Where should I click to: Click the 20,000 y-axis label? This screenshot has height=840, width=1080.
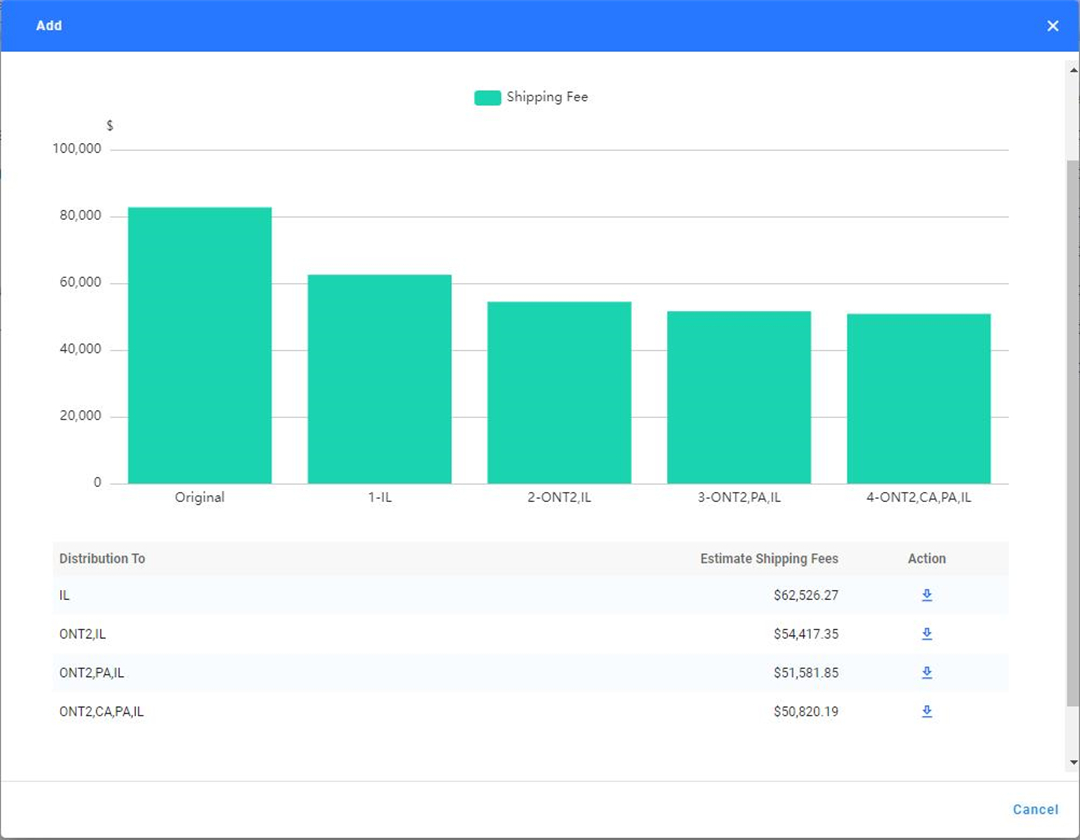click(x=80, y=416)
